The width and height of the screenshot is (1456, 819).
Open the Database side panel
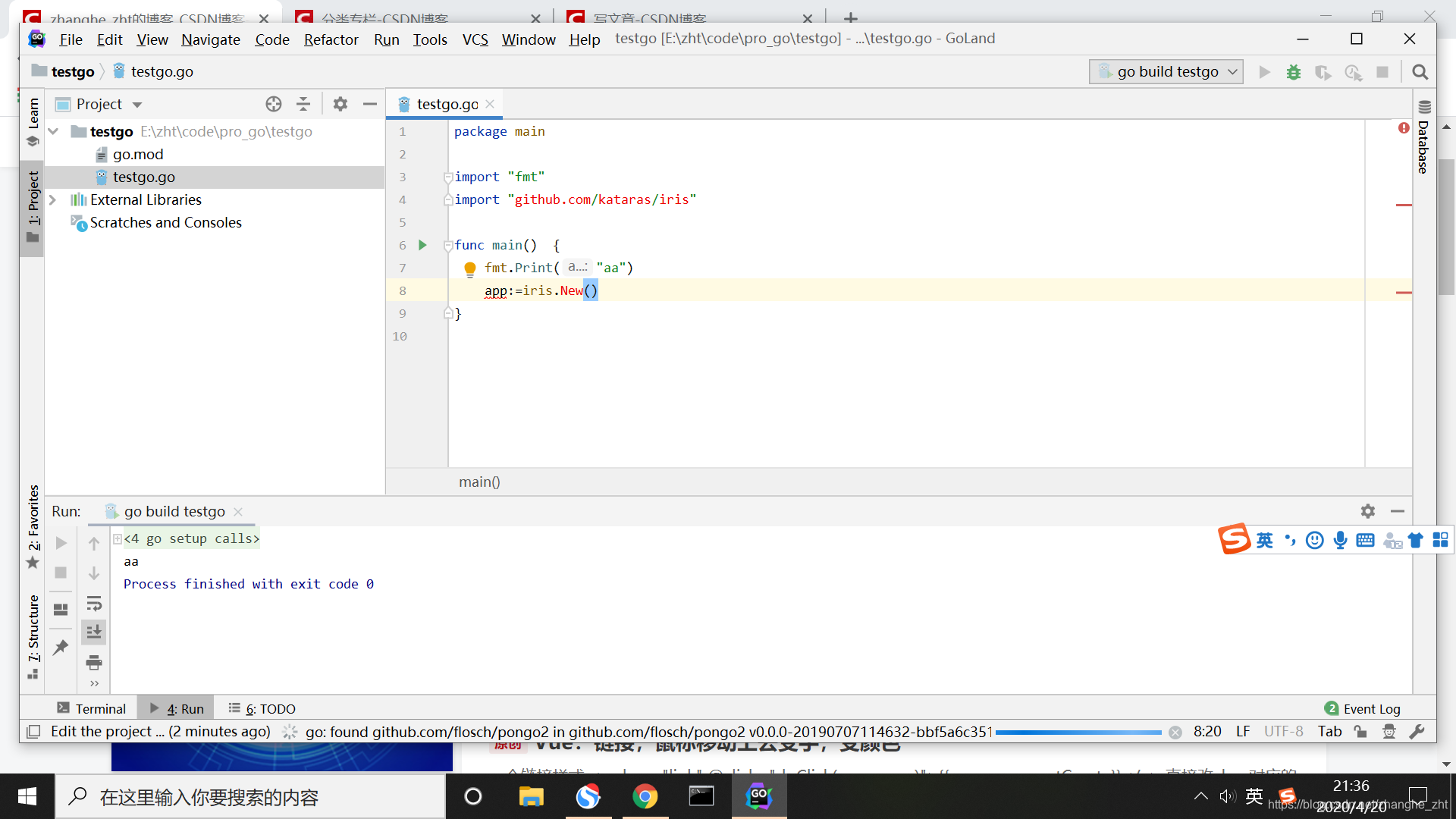pos(1423,137)
